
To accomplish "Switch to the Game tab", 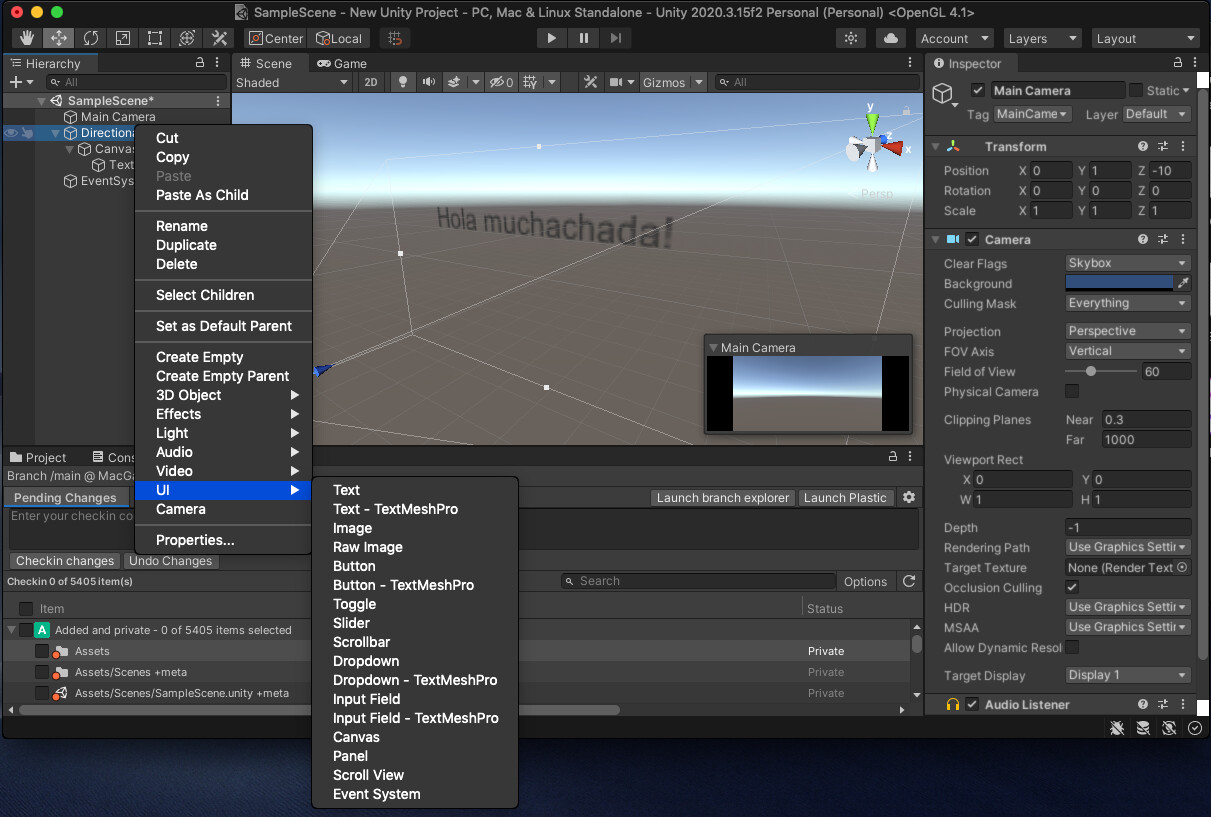I will [341, 63].
